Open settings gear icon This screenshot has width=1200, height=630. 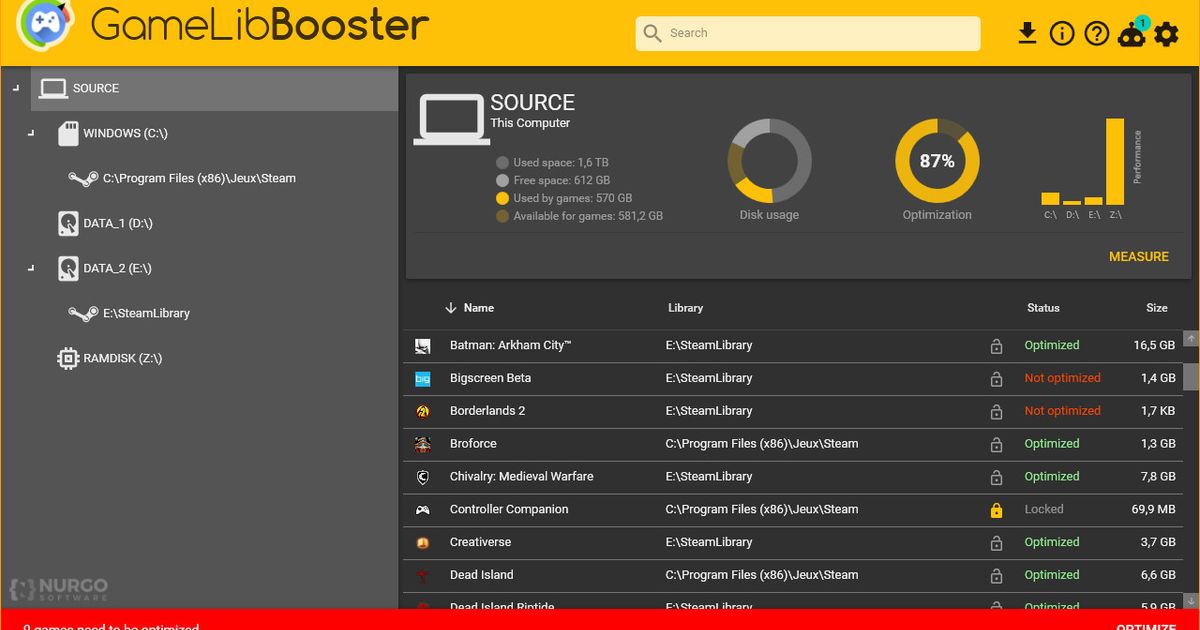(1167, 34)
